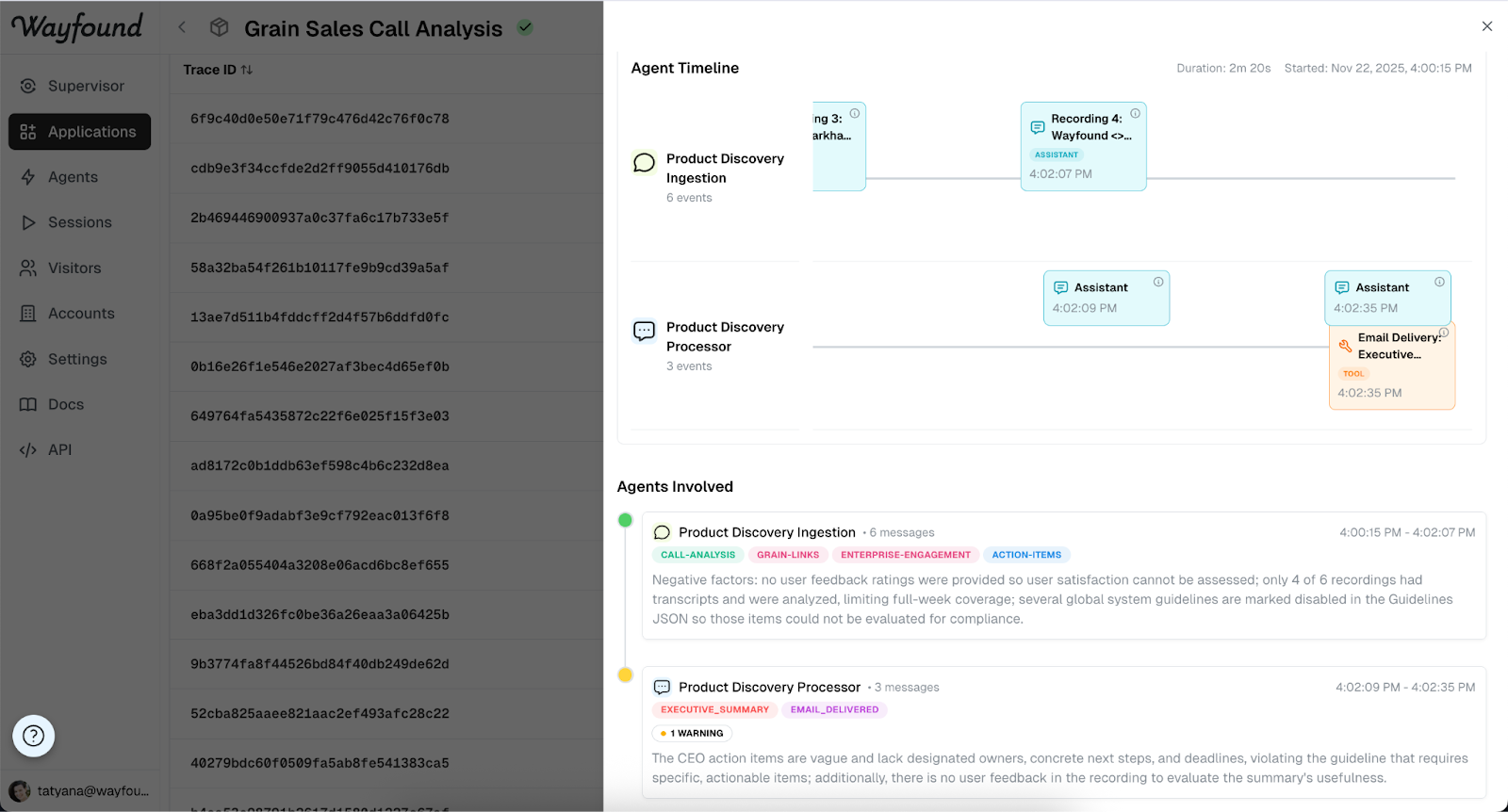Screen dimensions: 1508x812
Task: Open the tatyana@wayfou... user profile
Action: (79, 791)
